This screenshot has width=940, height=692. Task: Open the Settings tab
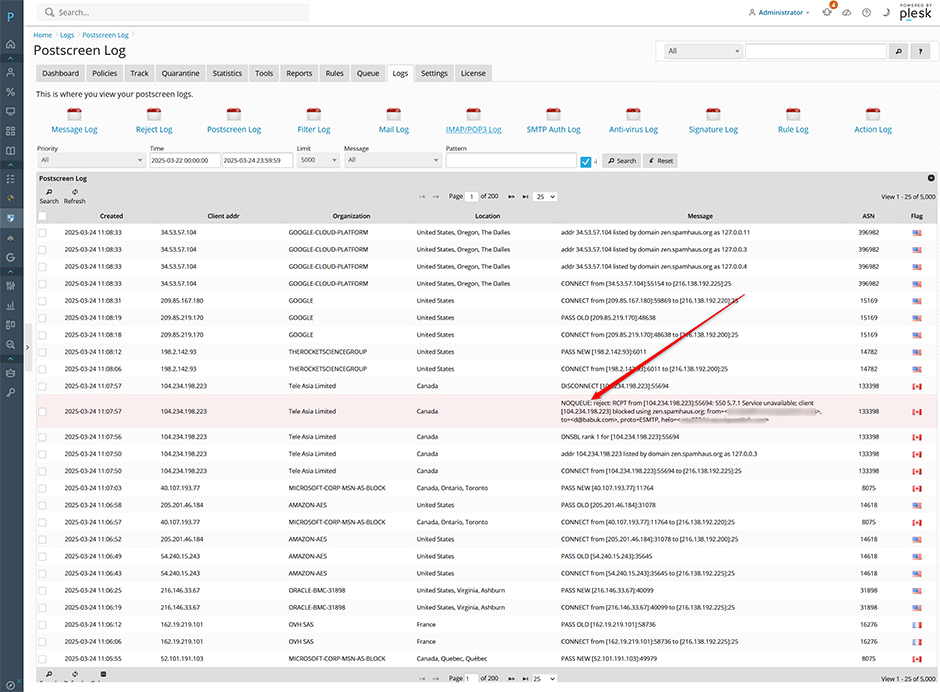434,73
